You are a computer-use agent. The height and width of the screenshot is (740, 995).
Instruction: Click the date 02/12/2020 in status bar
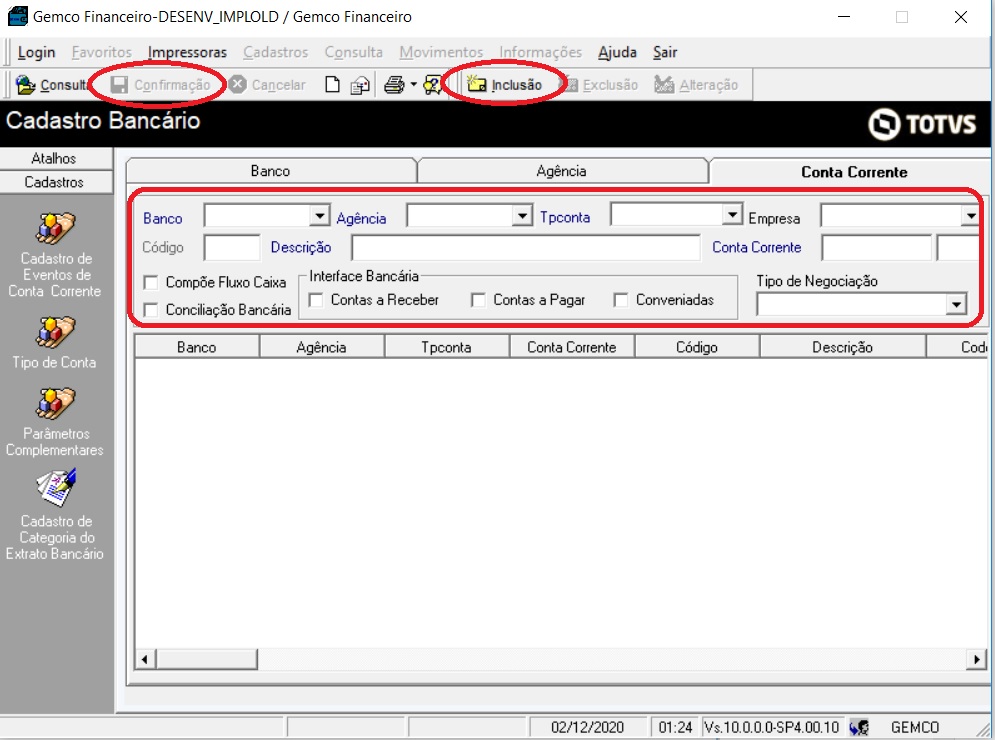(588, 727)
